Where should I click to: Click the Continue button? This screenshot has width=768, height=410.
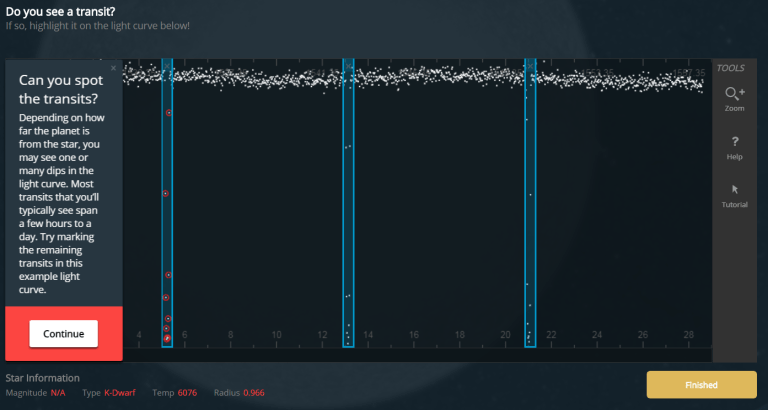[x=63, y=333]
